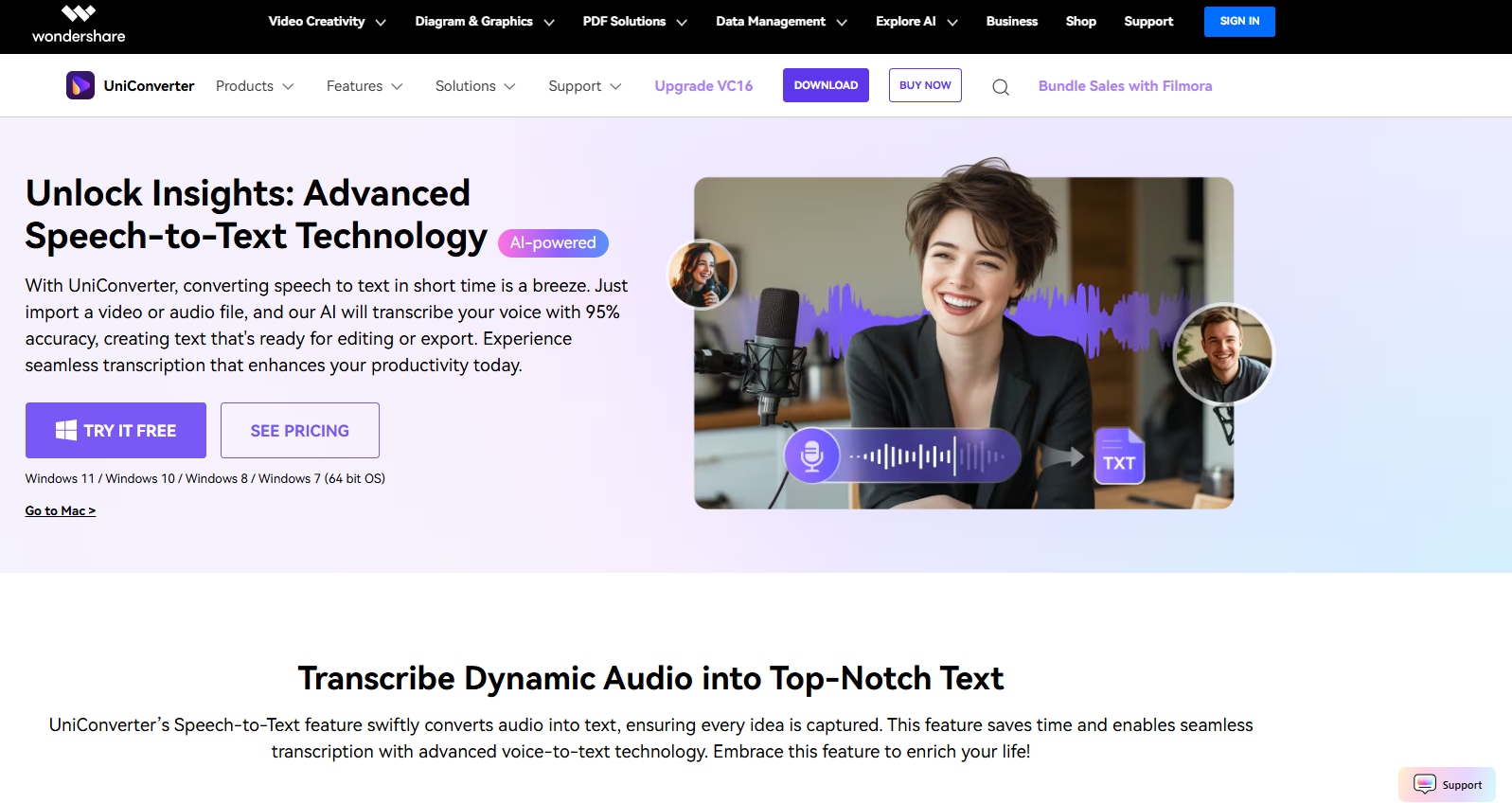Click the Support chat bubble icon
The image size is (1512, 803).
click(x=1424, y=784)
